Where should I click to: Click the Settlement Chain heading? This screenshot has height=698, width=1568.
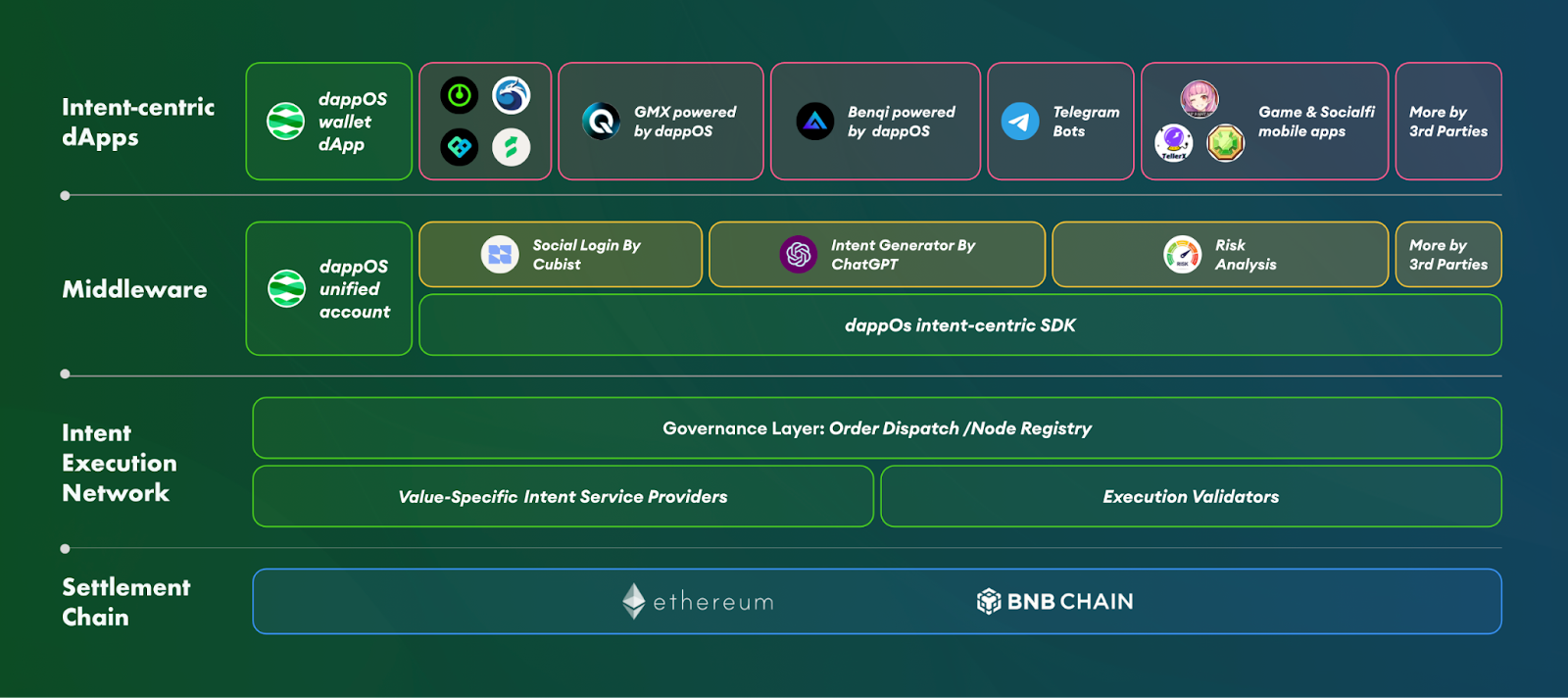(126, 602)
